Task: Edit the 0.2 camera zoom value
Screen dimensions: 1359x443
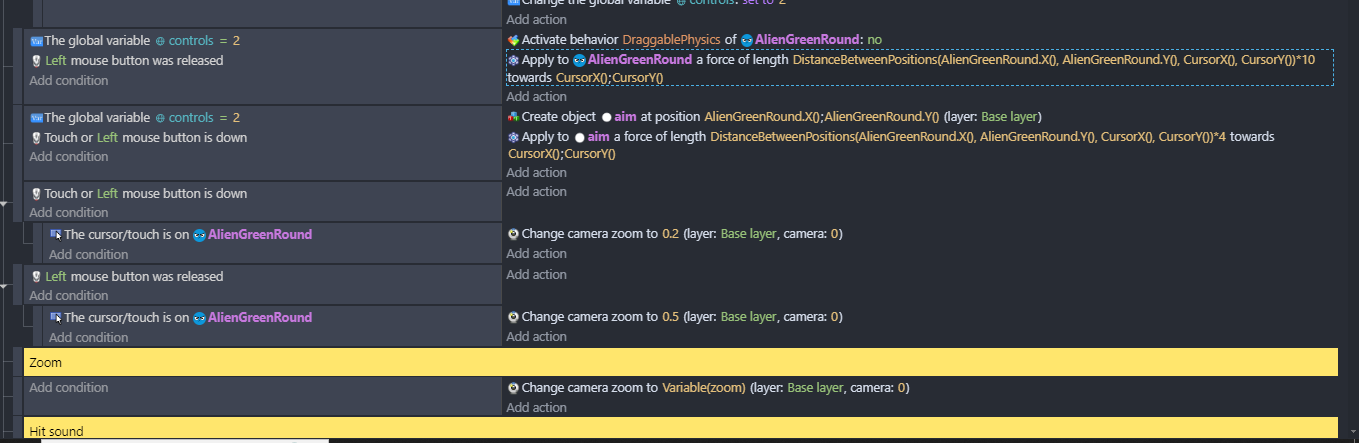Action: [x=670, y=234]
